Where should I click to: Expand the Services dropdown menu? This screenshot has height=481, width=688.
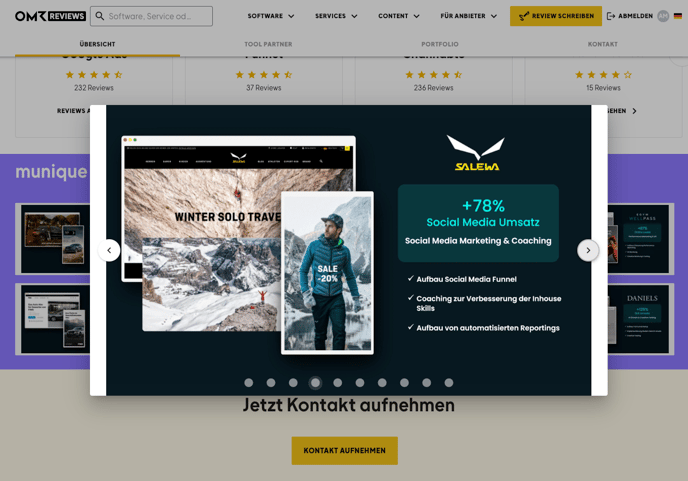pyautogui.click(x=336, y=16)
